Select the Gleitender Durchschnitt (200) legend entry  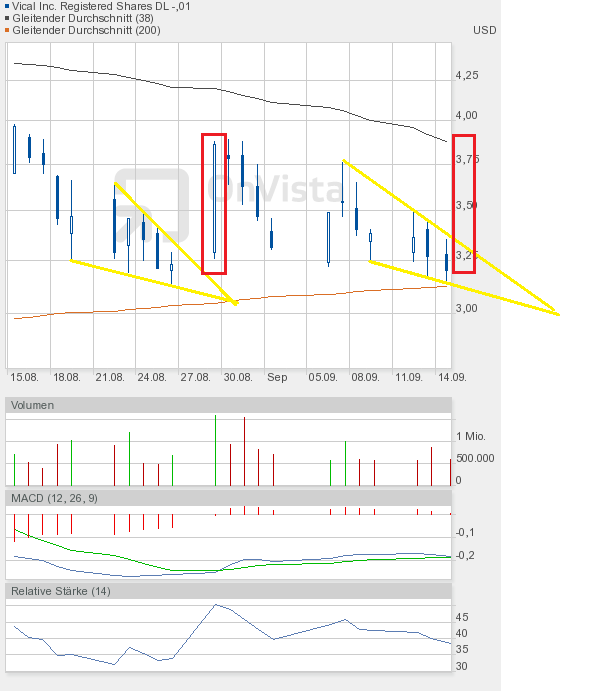click(x=86, y=30)
